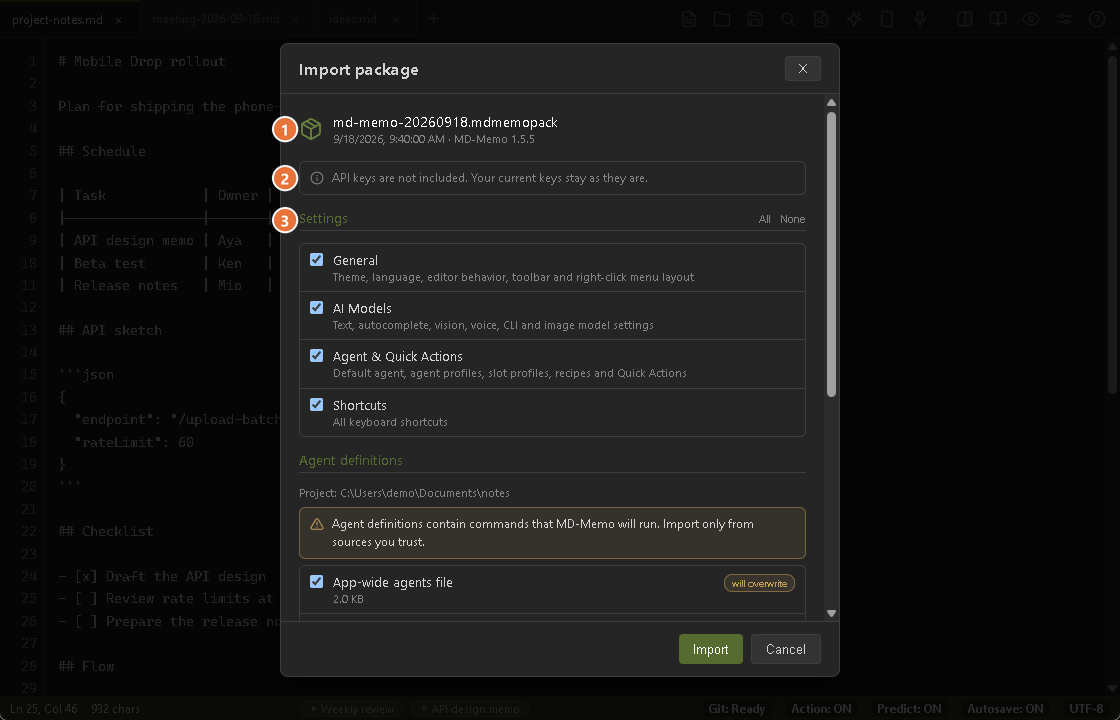Switch to the meeting-2026-09-18.md tab

pos(216,19)
